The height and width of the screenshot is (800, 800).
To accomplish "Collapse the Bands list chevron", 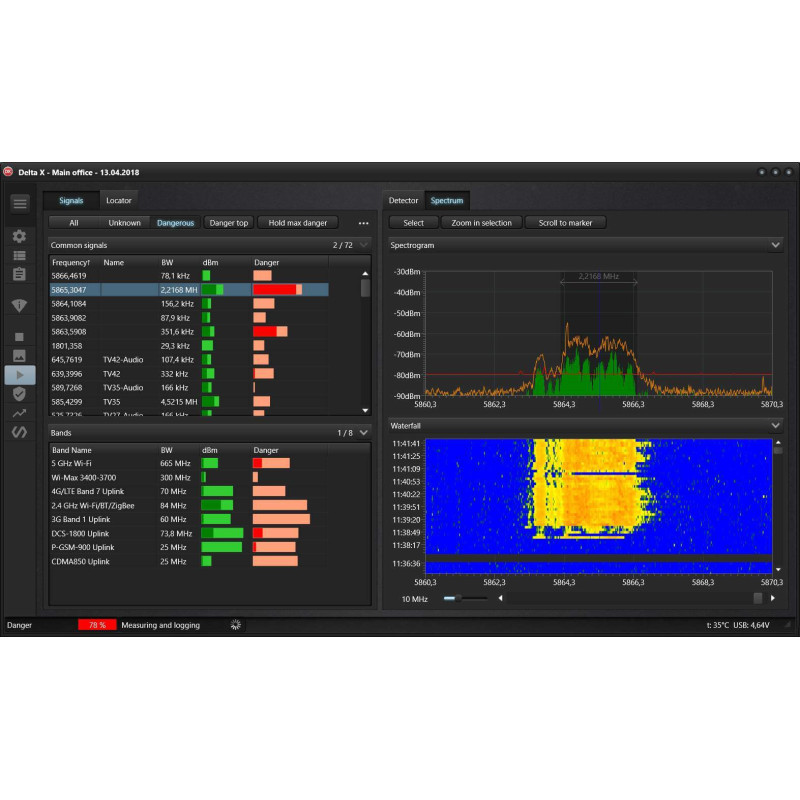I will click(x=364, y=433).
